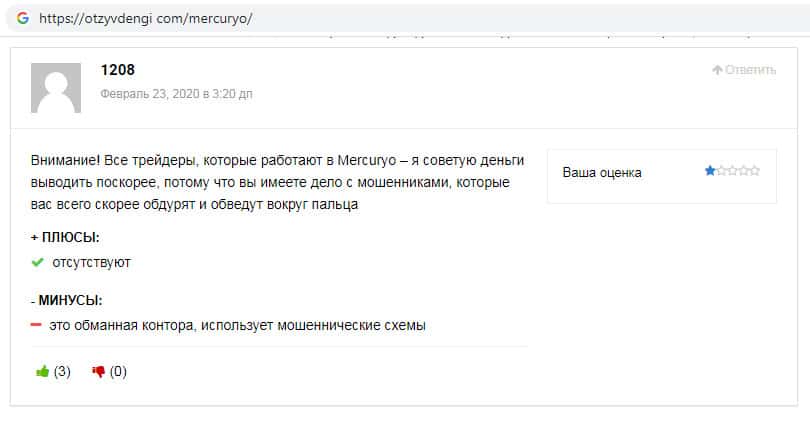The image size is (810, 421).
Task: Click the Ваша оценка label
Action: pyautogui.click(x=602, y=172)
